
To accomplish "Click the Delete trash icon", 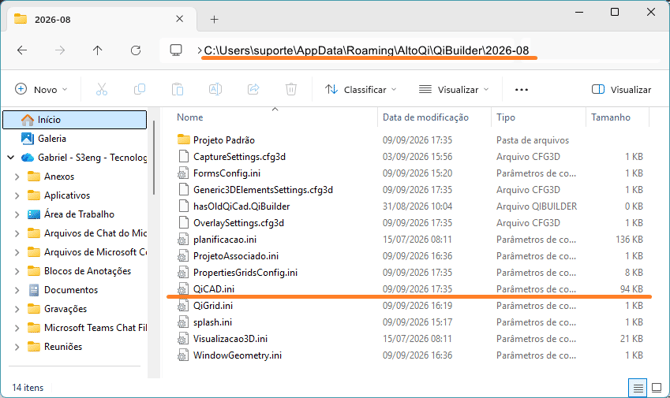I will (x=291, y=89).
